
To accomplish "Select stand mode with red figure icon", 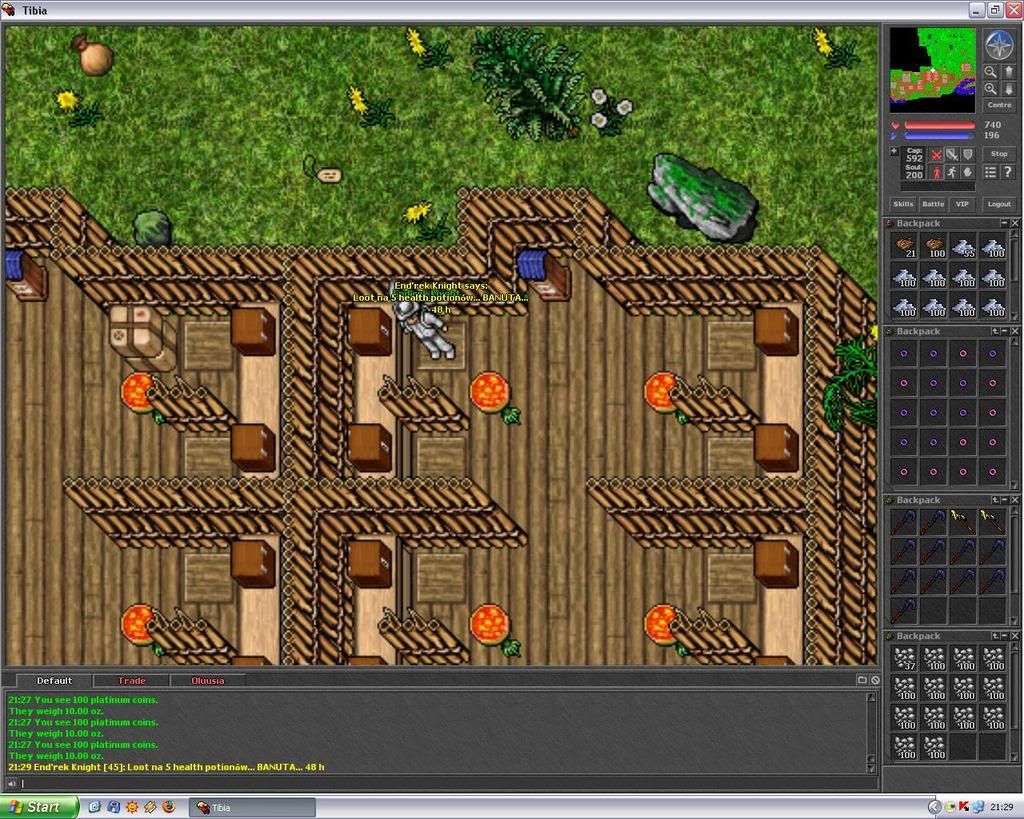I will [936, 172].
